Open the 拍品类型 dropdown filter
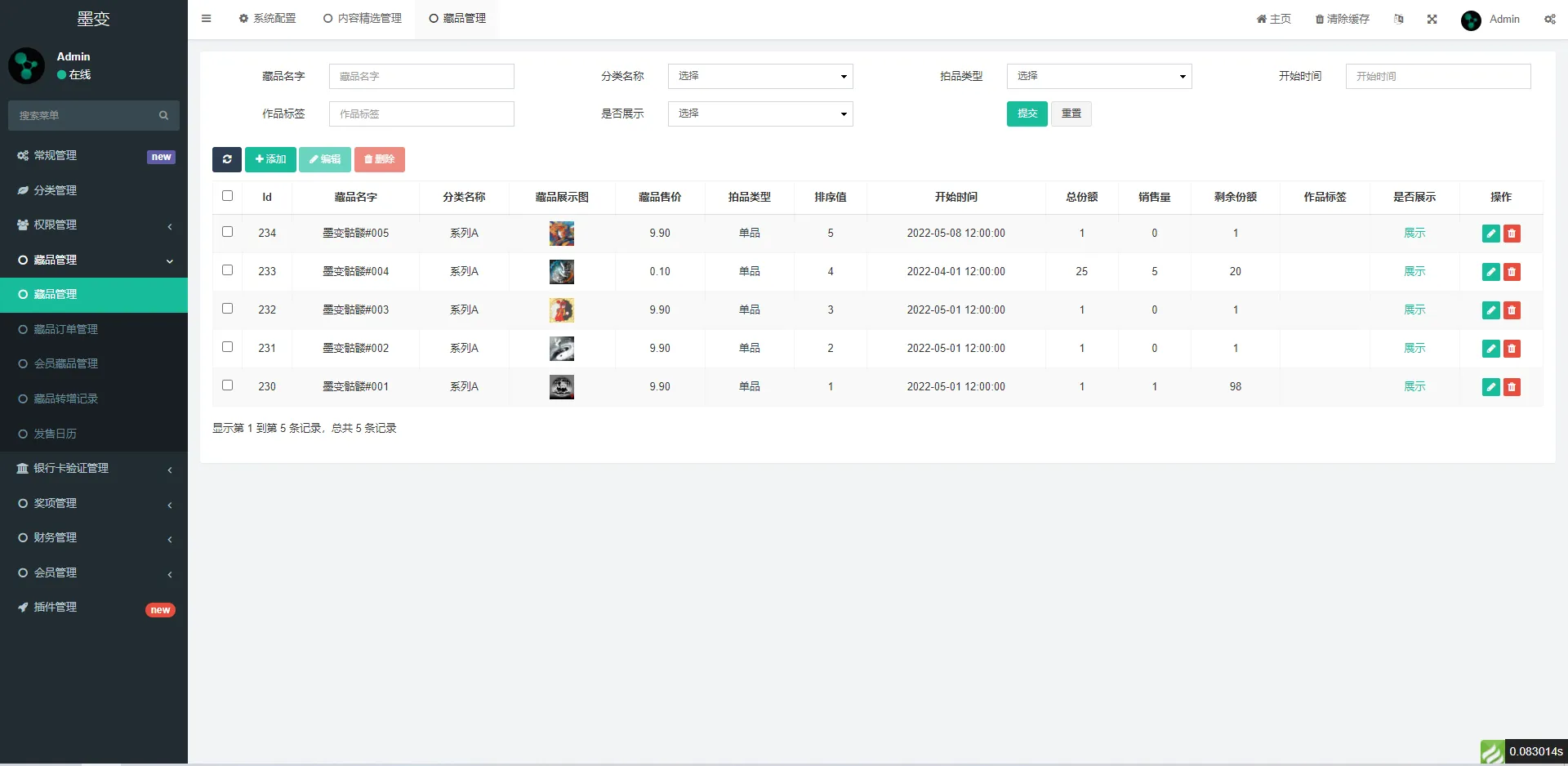This screenshot has width=1568, height=766. (x=1098, y=76)
